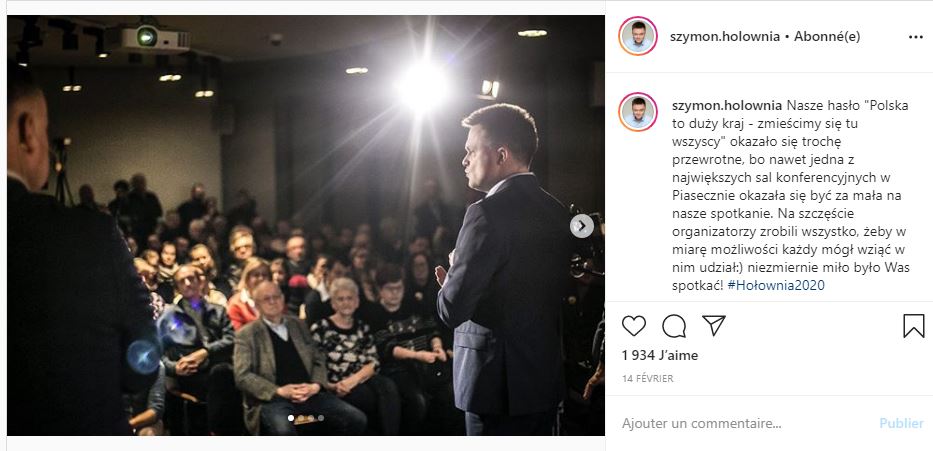Image resolution: width=933 pixels, height=451 pixels.
Task: Open the Abonné(e) following options
Action: [x=826, y=36]
